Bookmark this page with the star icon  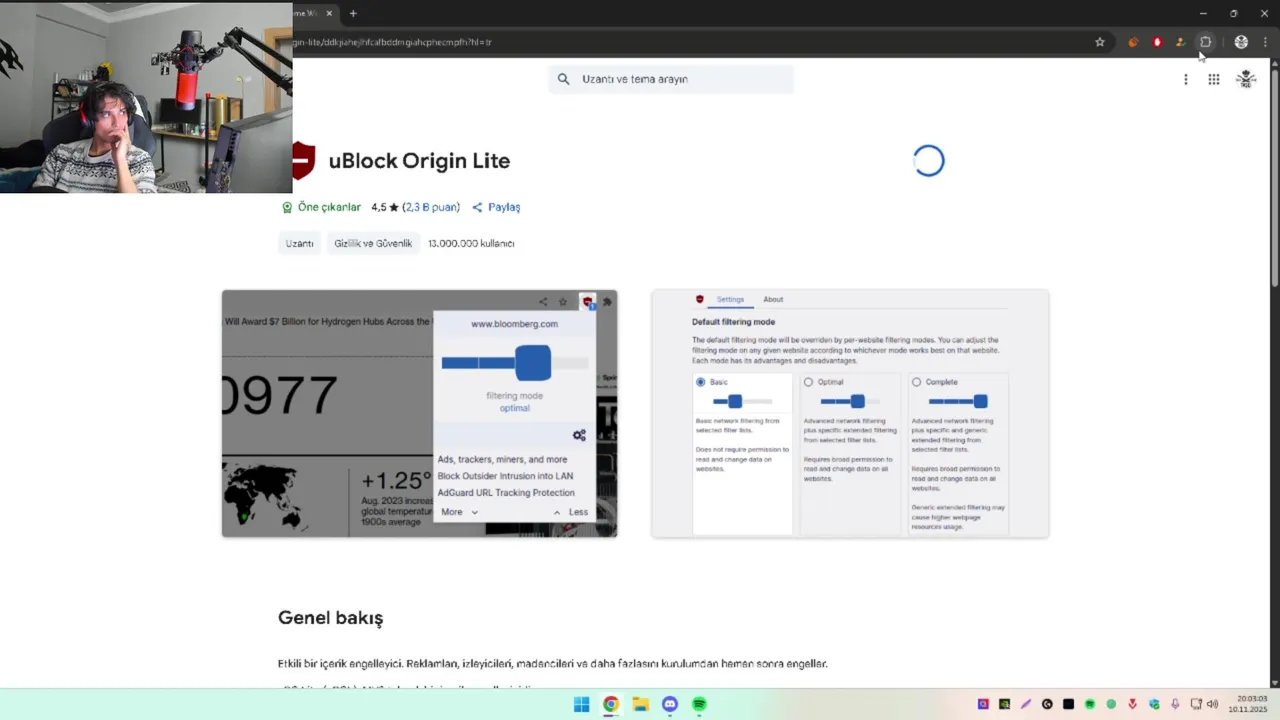1100,42
